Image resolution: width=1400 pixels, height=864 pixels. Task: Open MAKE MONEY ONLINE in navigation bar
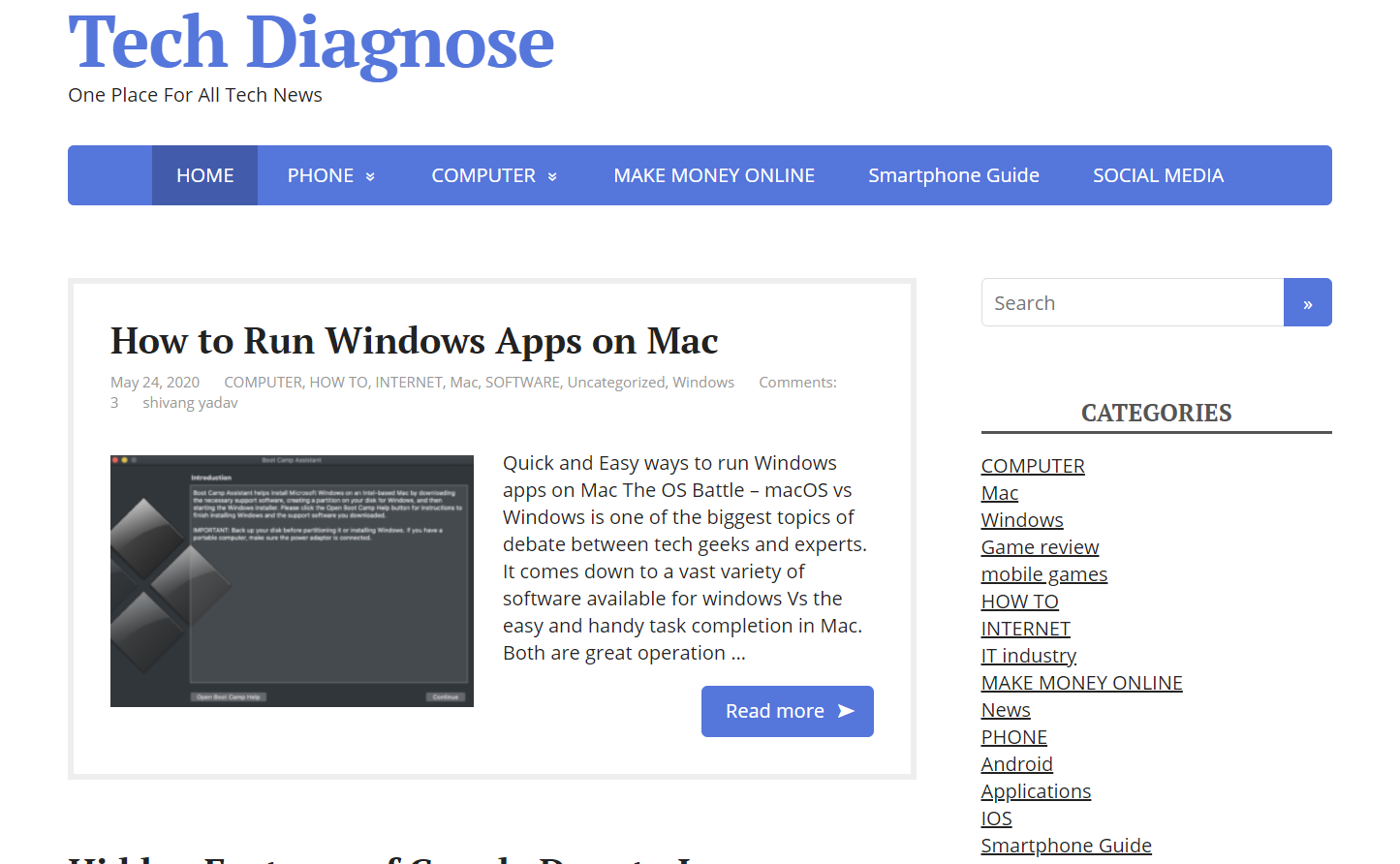[713, 175]
